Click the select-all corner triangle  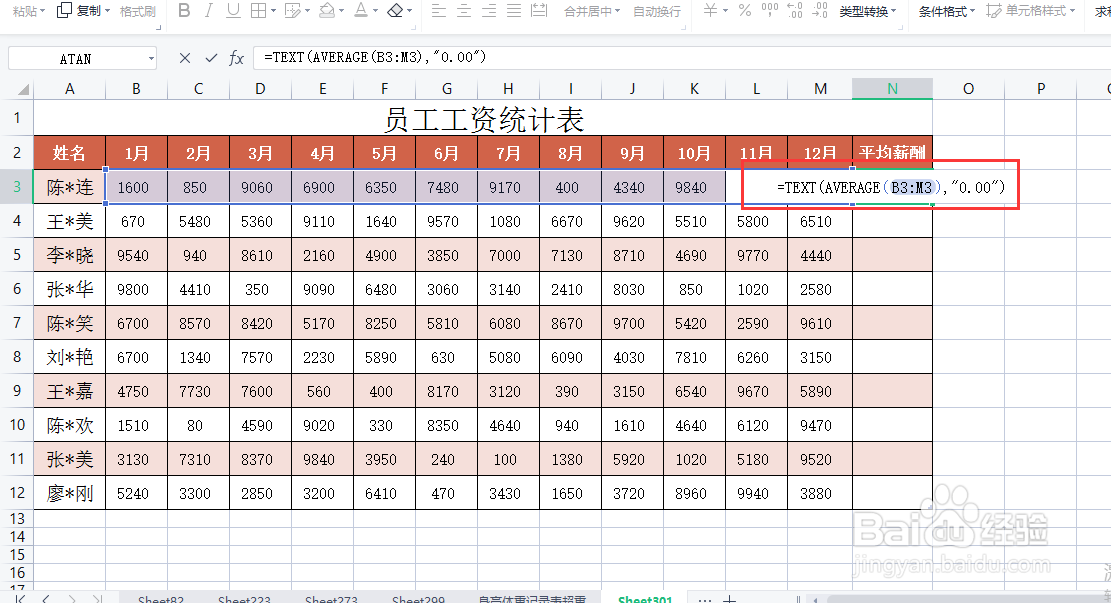(x=23, y=89)
